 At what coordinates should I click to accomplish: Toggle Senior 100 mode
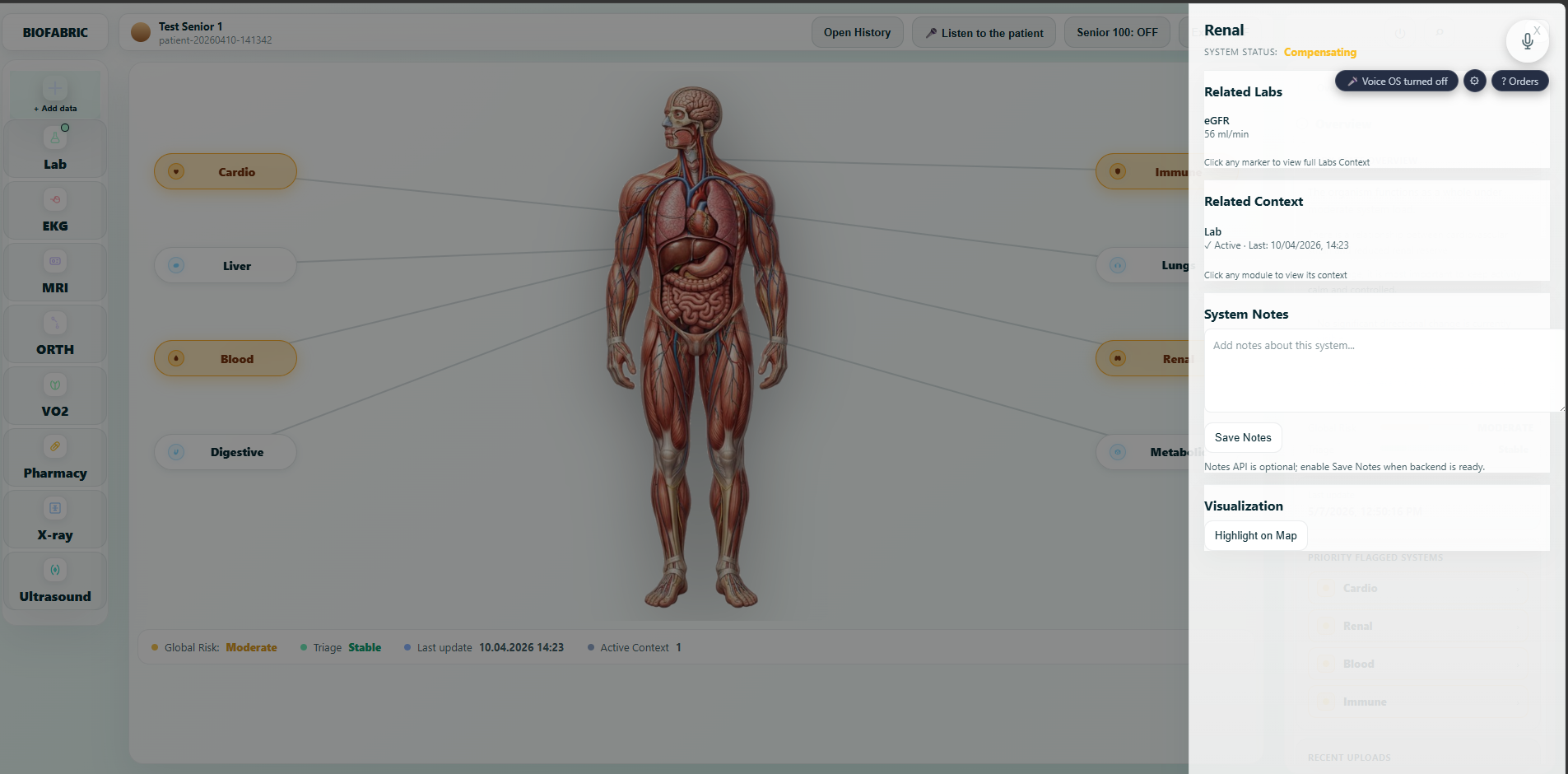coord(1117,32)
